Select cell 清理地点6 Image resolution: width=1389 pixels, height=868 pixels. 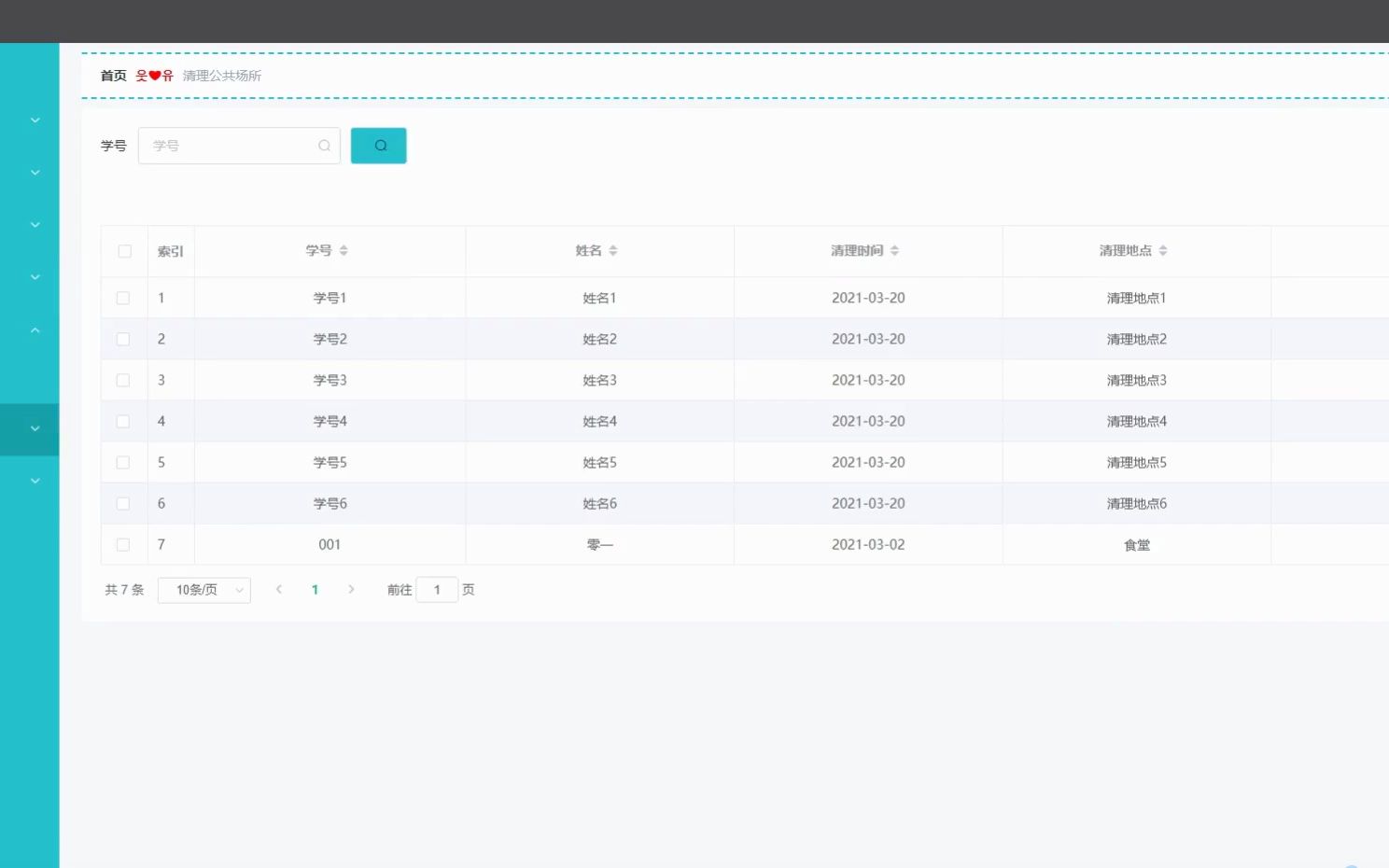1137,503
